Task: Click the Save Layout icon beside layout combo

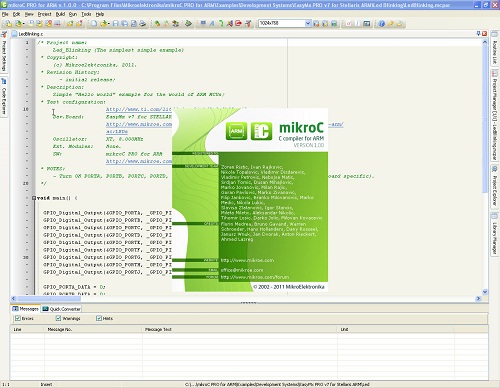Action: click(316, 23)
